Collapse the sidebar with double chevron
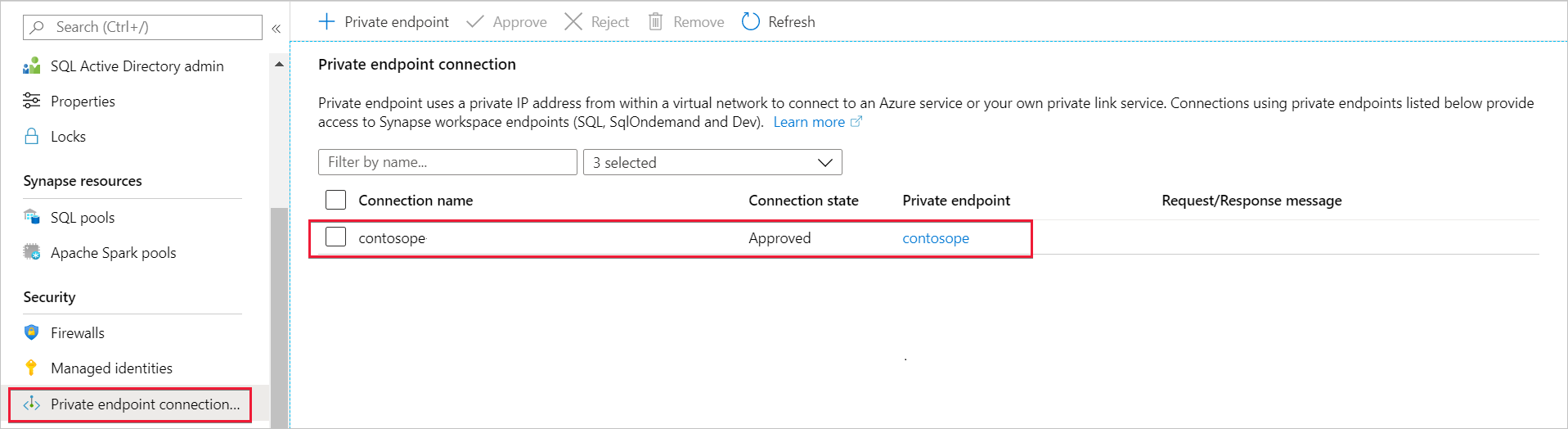The width and height of the screenshot is (1568, 429). pos(276,28)
